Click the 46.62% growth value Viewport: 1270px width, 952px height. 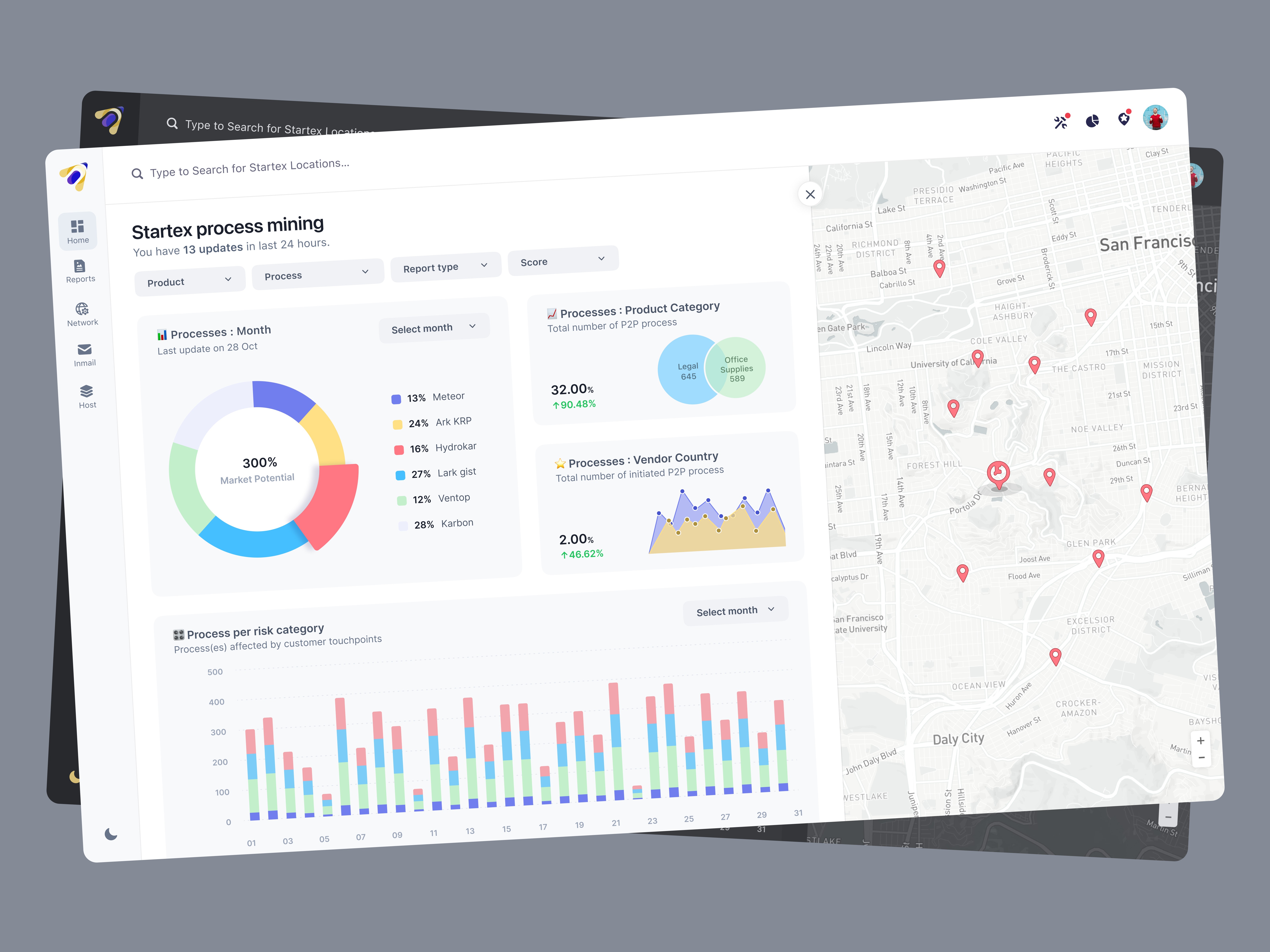point(582,554)
